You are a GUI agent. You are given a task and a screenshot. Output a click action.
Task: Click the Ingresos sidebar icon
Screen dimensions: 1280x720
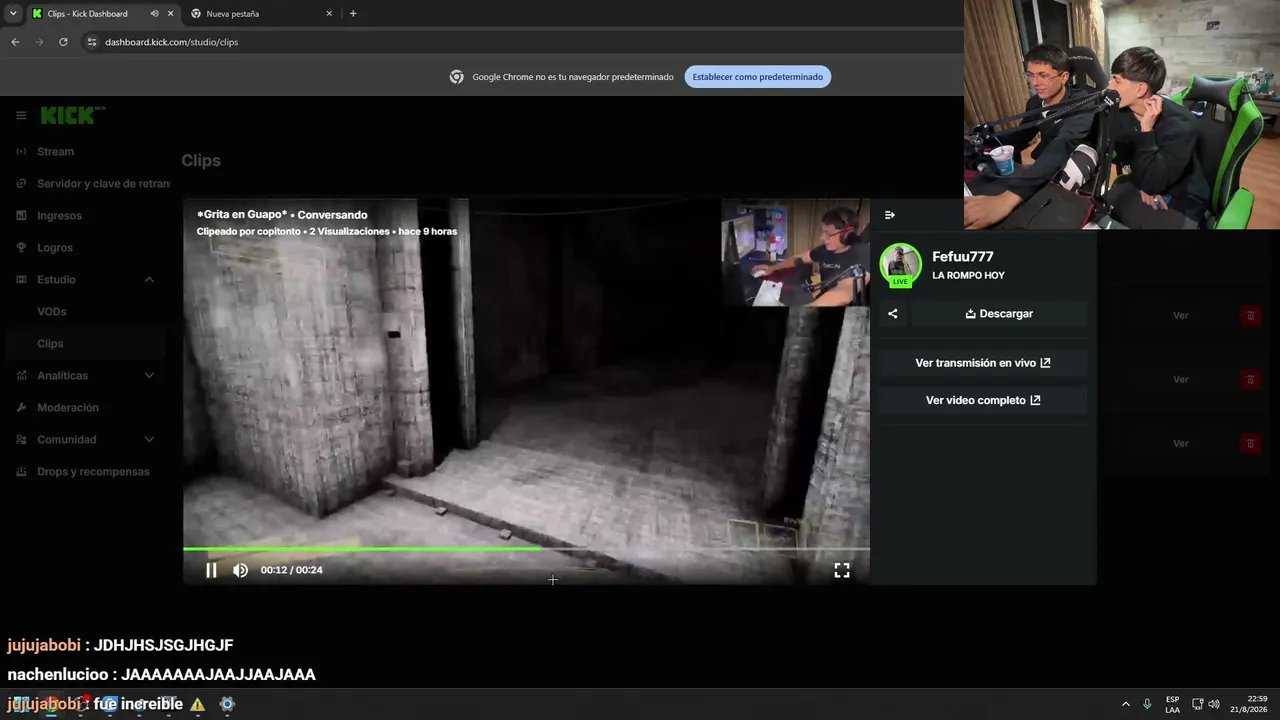coord(21,216)
